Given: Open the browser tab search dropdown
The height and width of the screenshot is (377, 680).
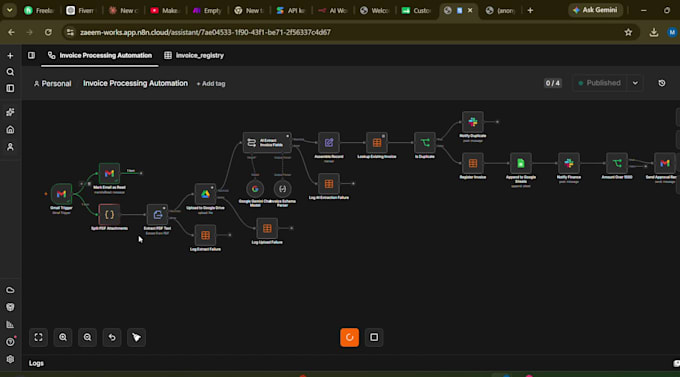Looking at the screenshot, I should (9, 10).
